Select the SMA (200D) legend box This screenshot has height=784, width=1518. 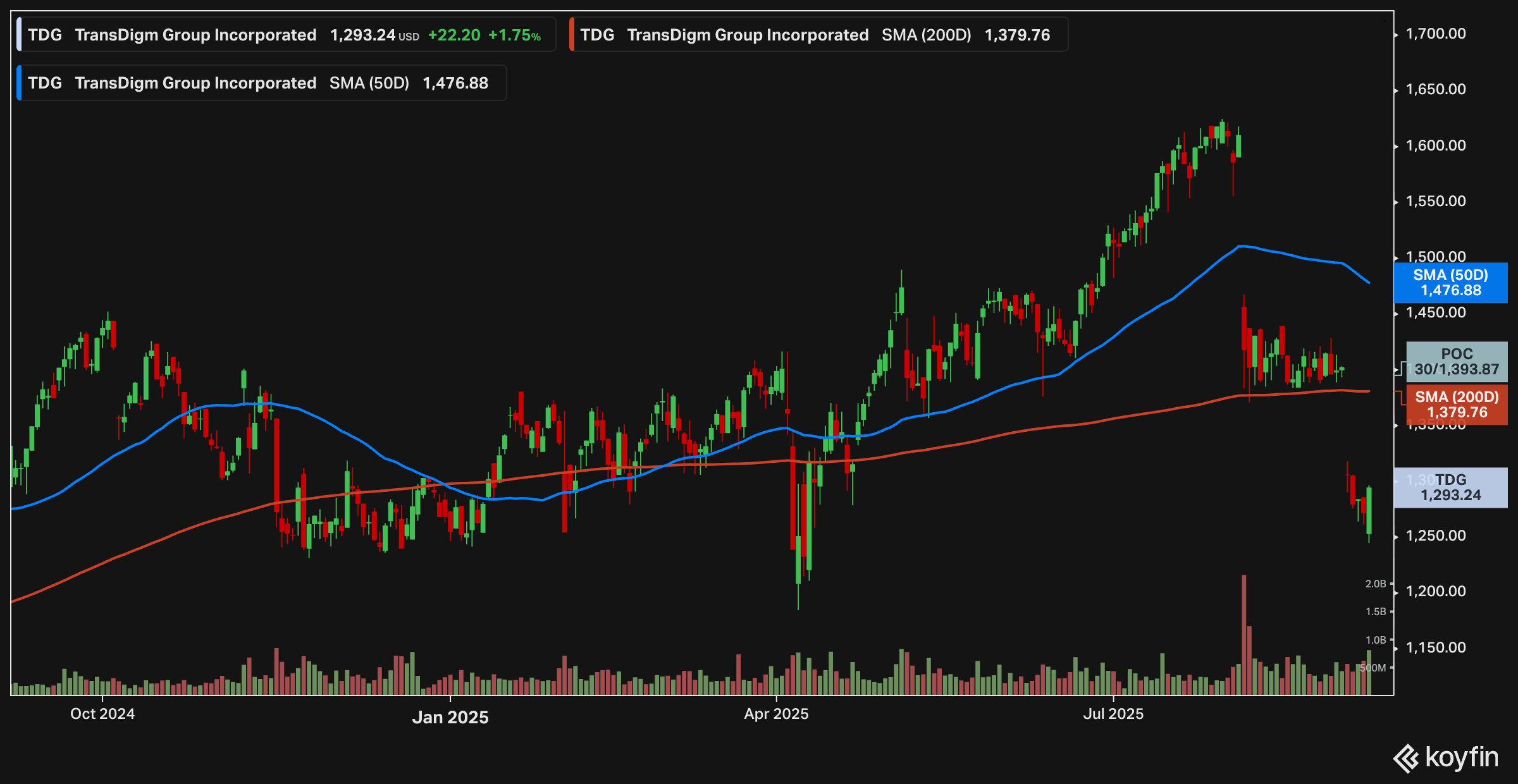[x=818, y=35]
